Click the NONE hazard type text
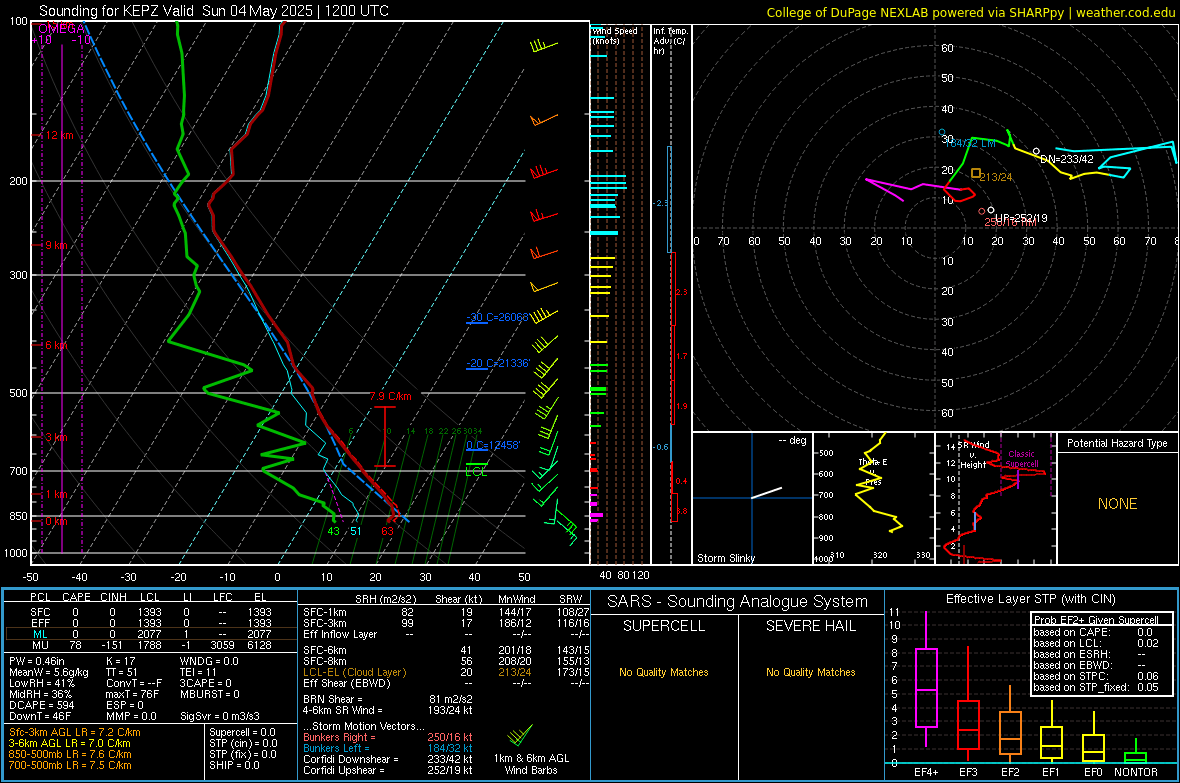Viewport: 1180px width, 783px height. coord(1117,504)
